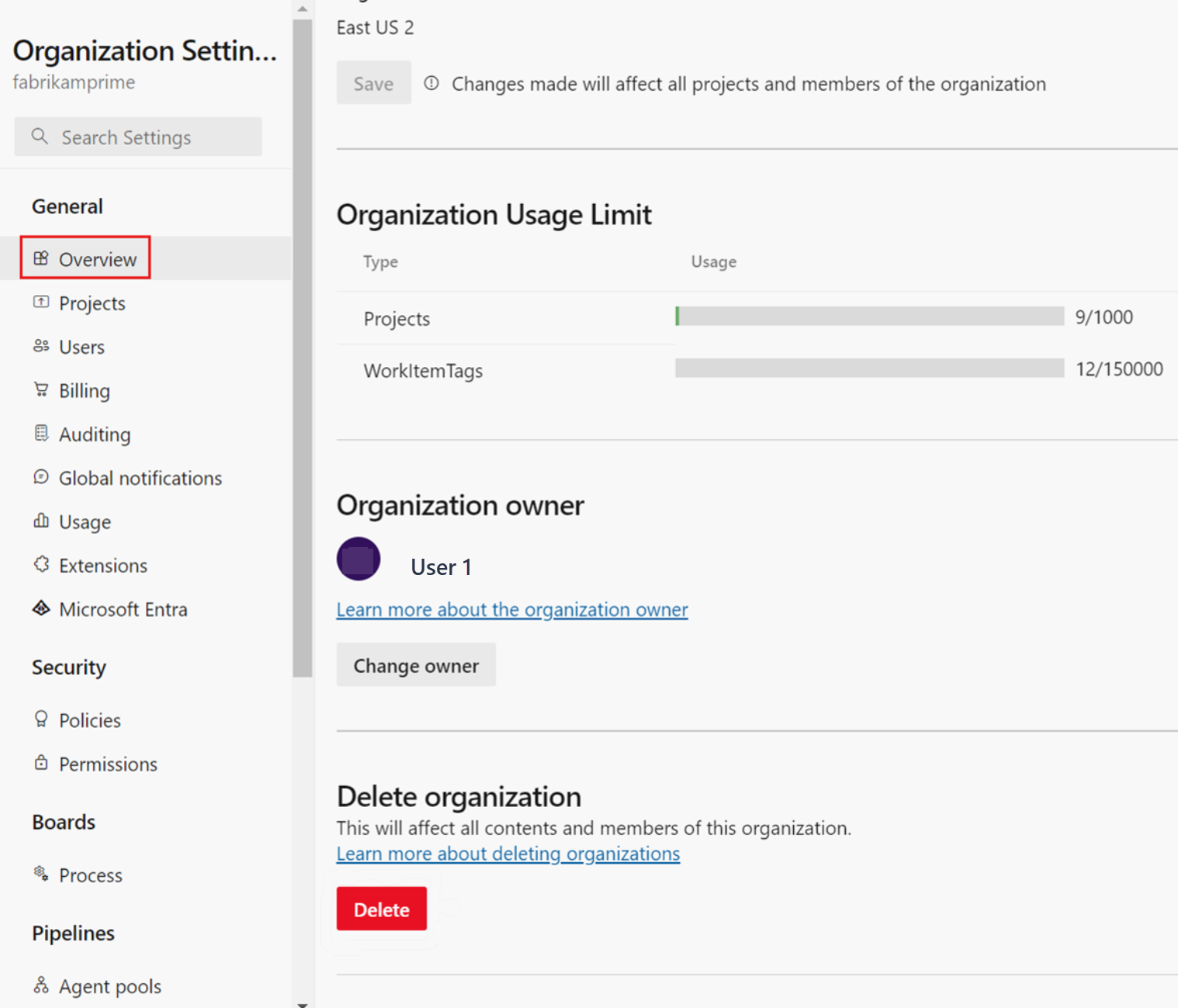Select the Permissions lock icon

click(x=41, y=764)
